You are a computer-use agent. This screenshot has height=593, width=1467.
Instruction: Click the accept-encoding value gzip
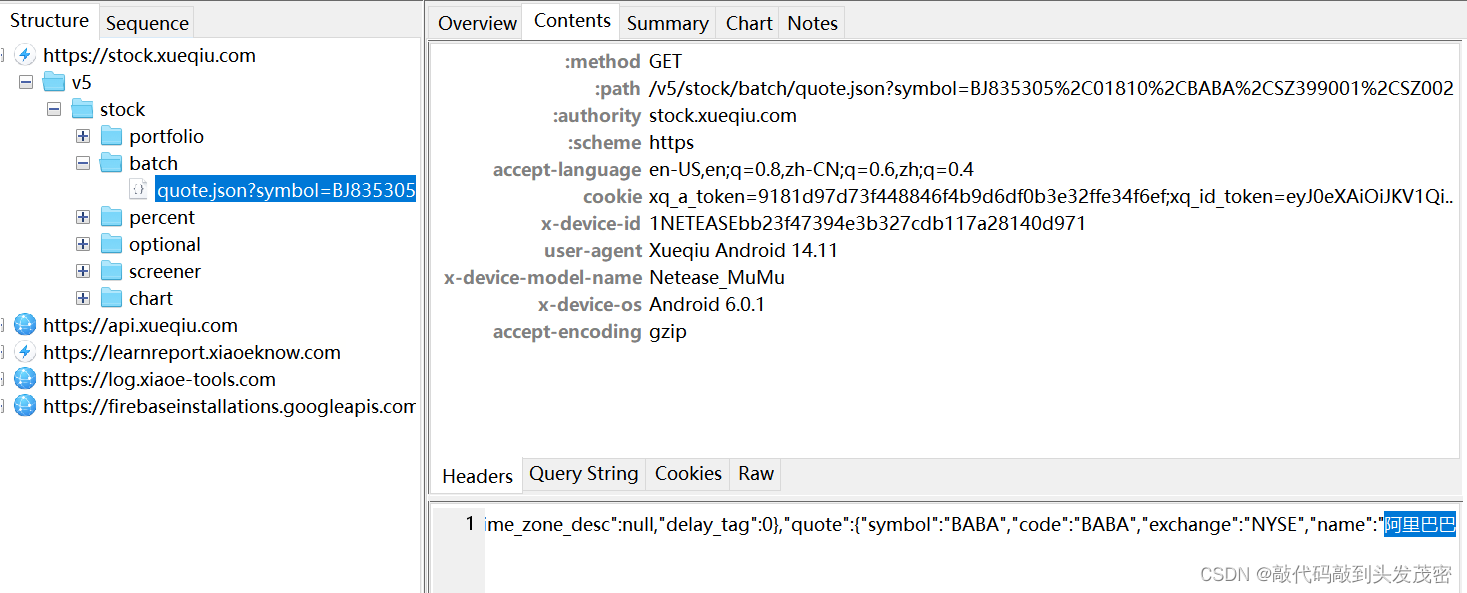coord(668,331)
